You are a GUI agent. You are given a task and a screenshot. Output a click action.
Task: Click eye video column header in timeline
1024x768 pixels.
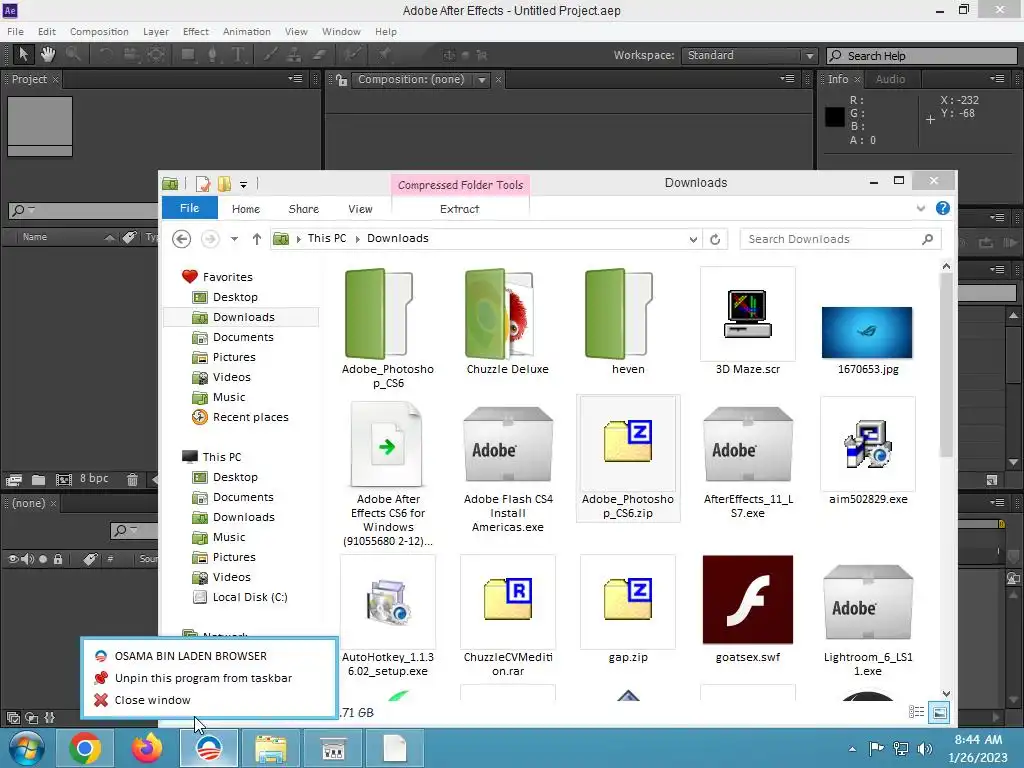pos(12,559)
